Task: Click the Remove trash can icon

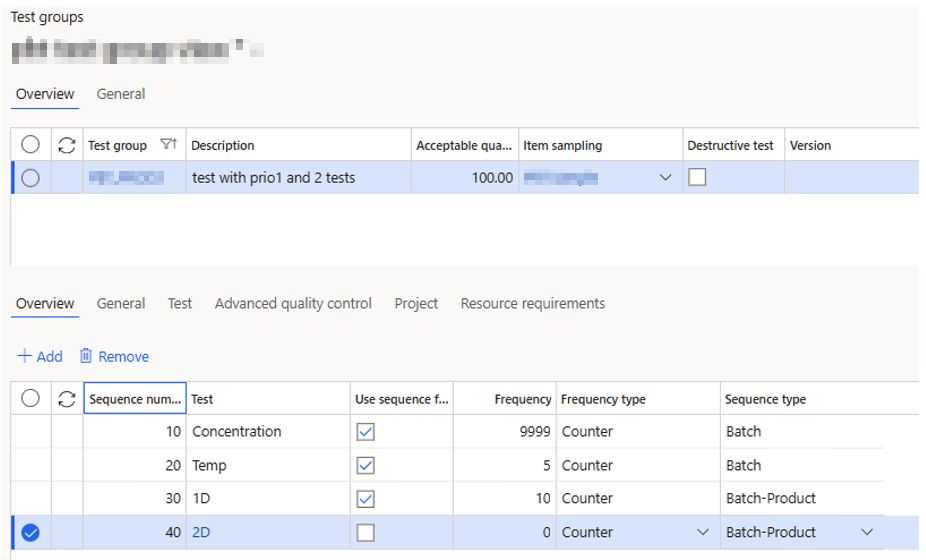Action: 86,356
